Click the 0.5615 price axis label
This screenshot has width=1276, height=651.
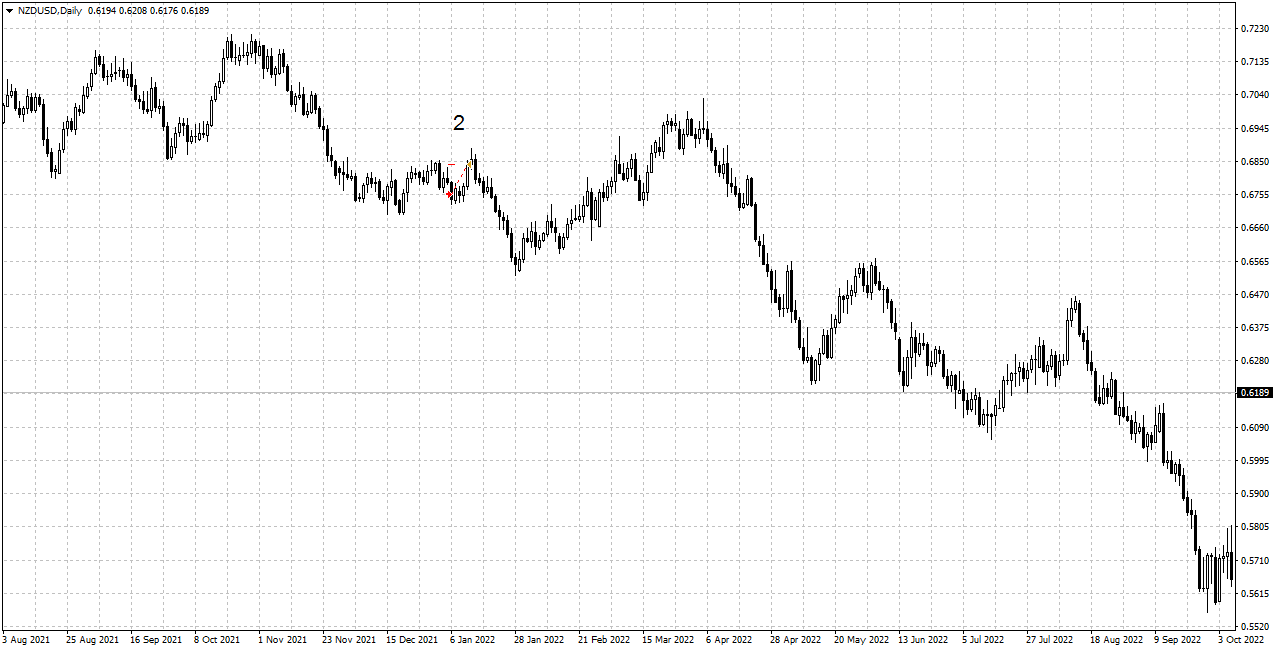point(1256,593)
